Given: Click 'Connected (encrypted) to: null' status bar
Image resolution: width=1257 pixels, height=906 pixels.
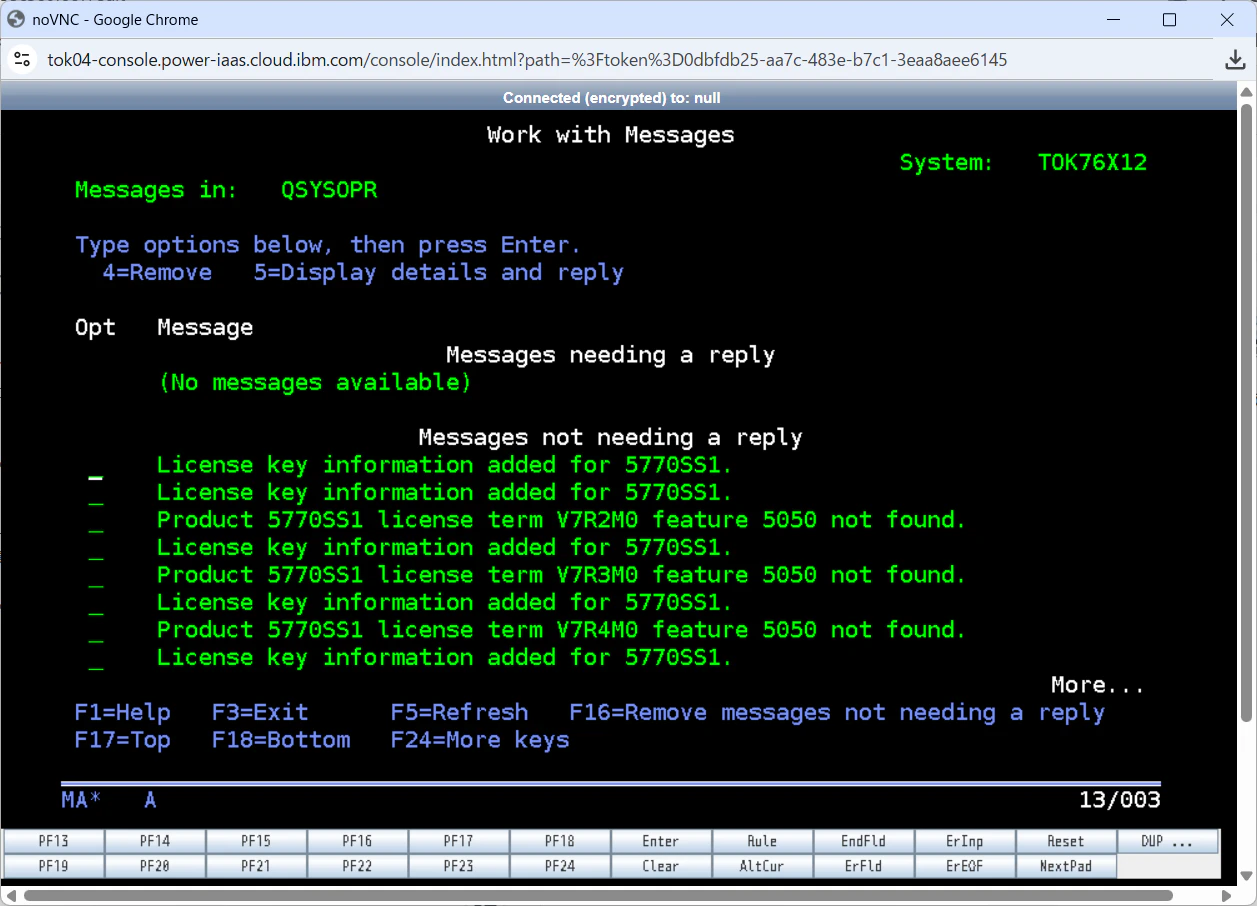Looking at the screenshot, I should click(611, 98).
